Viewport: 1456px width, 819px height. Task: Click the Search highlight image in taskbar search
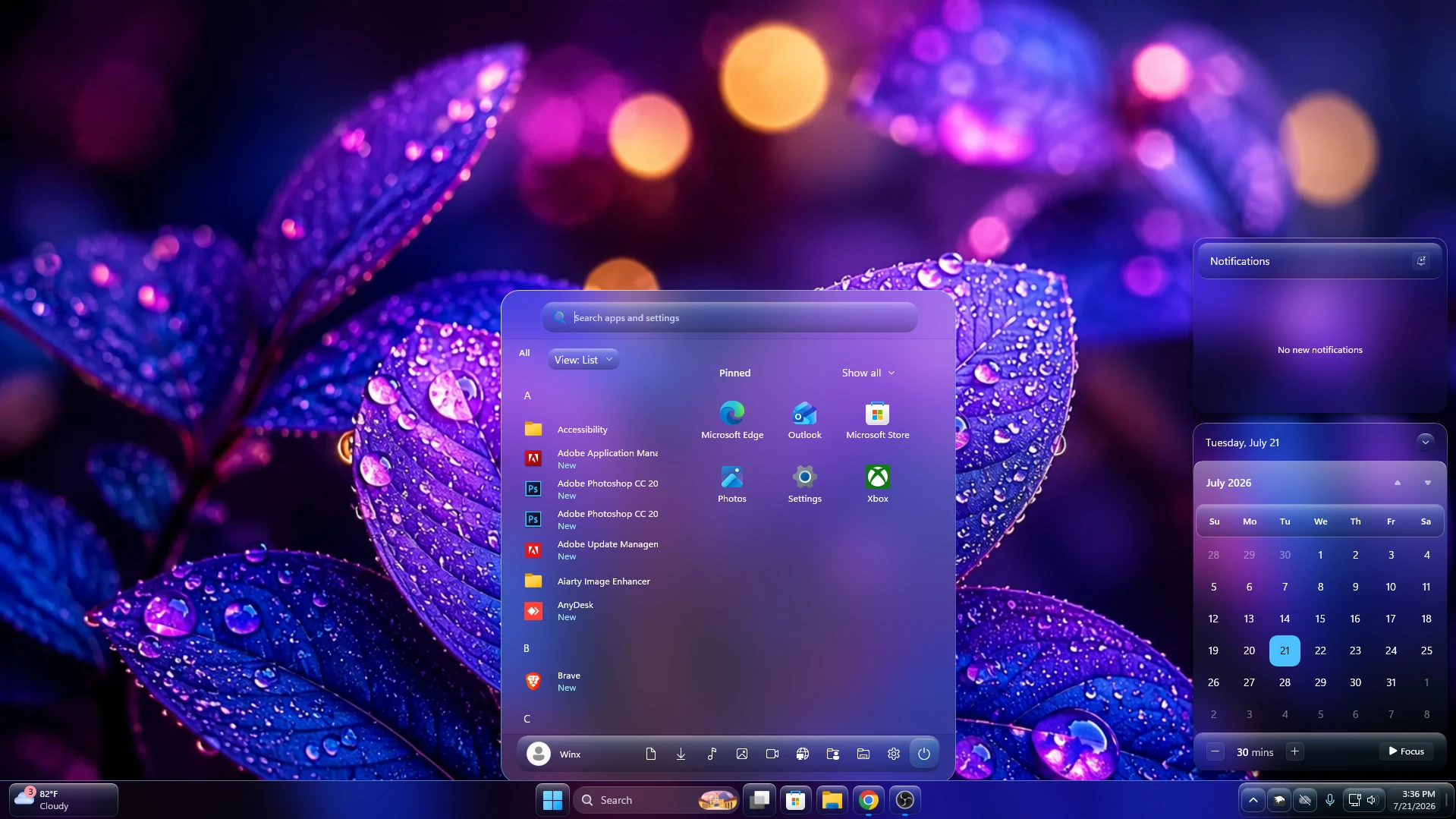[x=717, y=800]
